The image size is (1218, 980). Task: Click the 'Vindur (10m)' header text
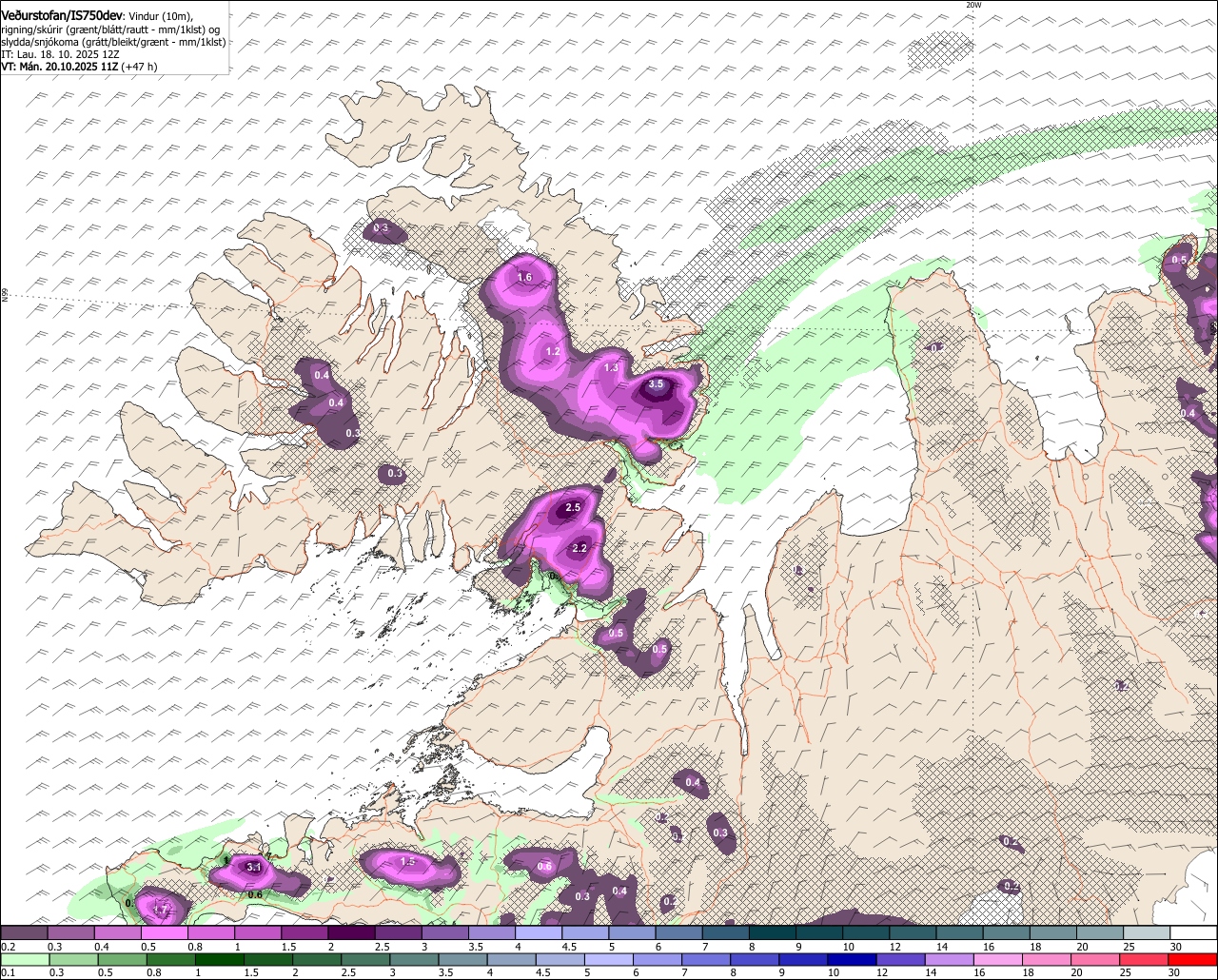pos(160,16)
